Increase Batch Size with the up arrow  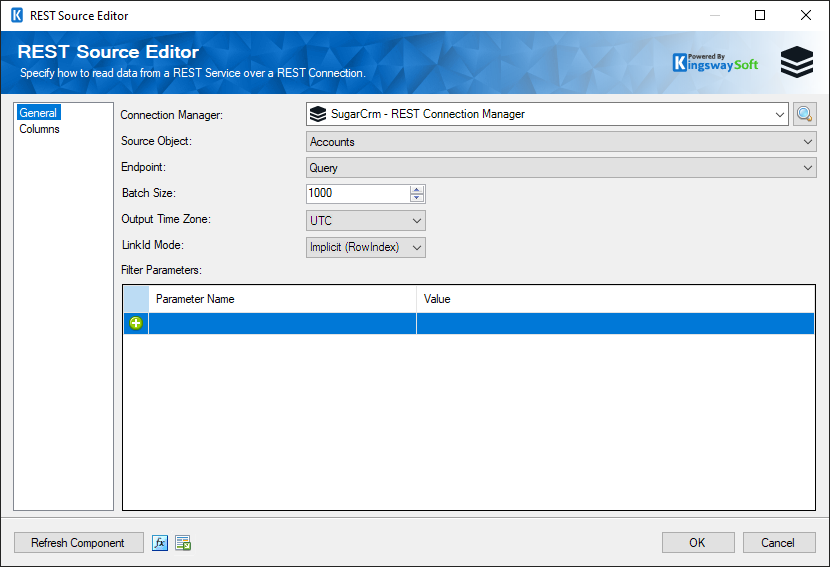point(417,190)
